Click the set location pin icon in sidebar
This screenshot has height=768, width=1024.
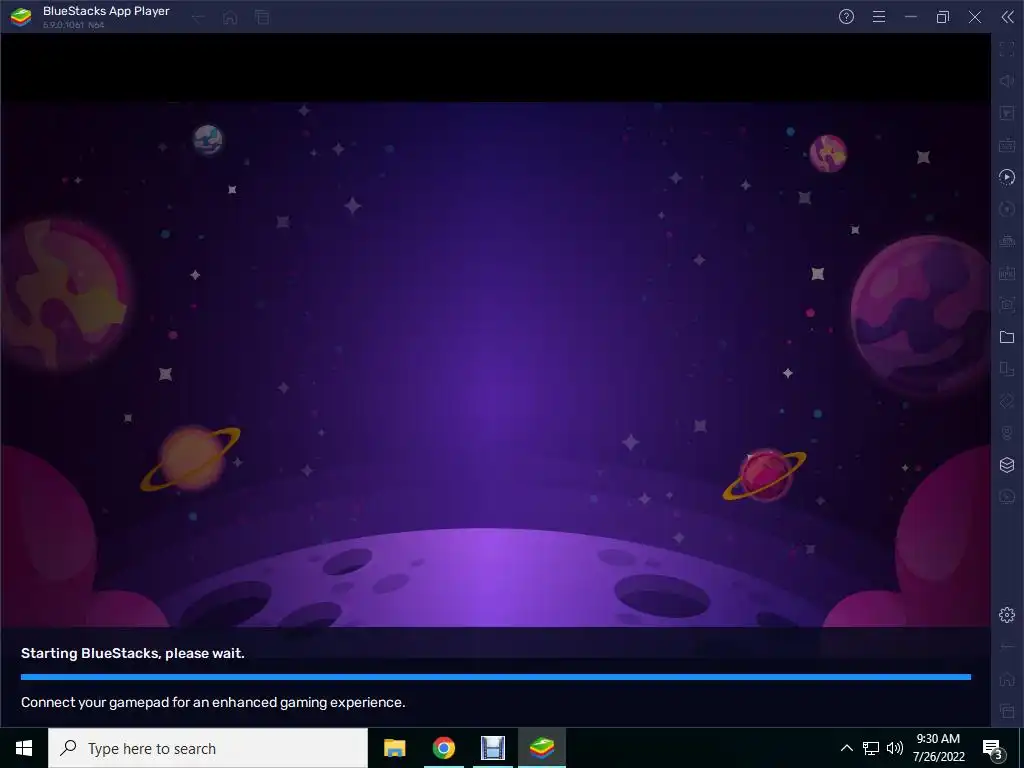tap(1007, 433)
